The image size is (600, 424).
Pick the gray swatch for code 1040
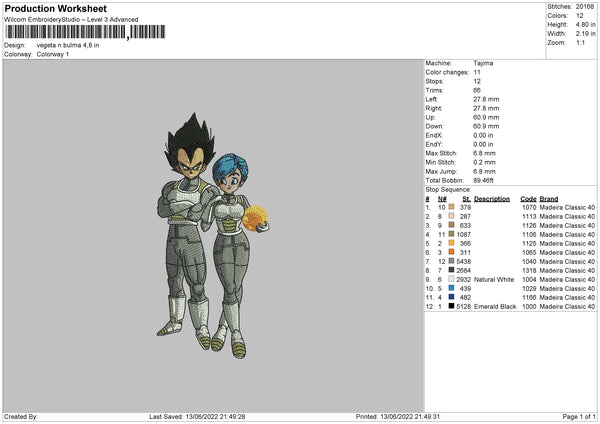pos(452,261)
